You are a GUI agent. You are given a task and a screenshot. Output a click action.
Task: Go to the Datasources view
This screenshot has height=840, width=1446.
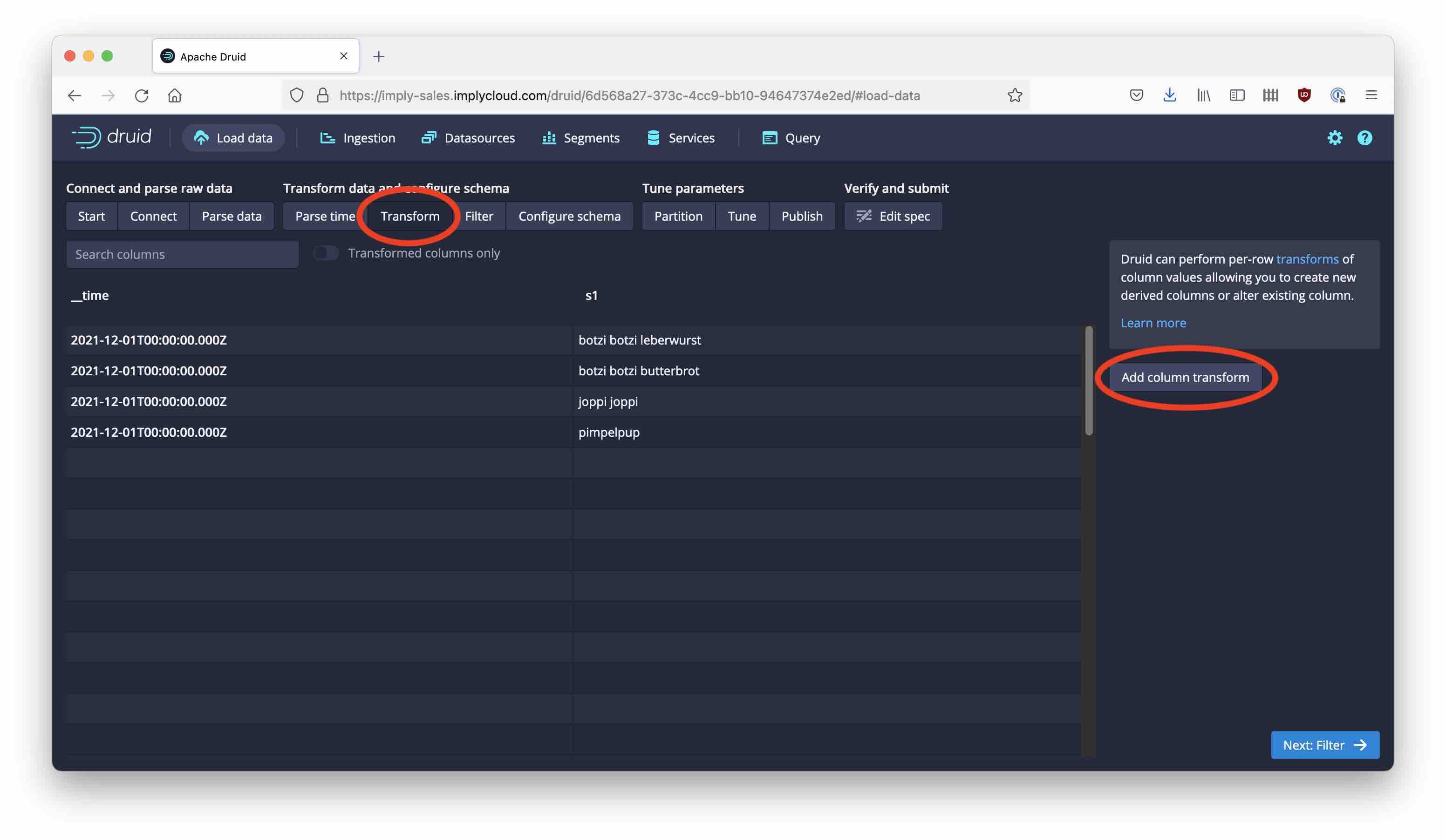[x=468, y=138]
